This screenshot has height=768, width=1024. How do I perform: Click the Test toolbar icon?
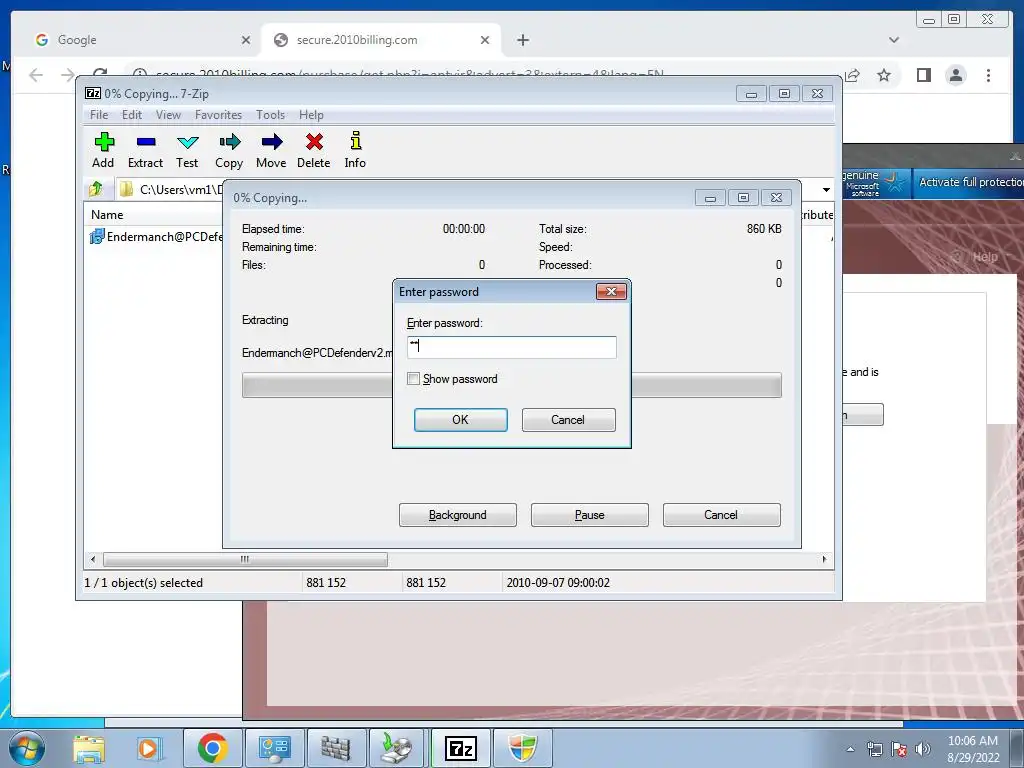[187, 150]
